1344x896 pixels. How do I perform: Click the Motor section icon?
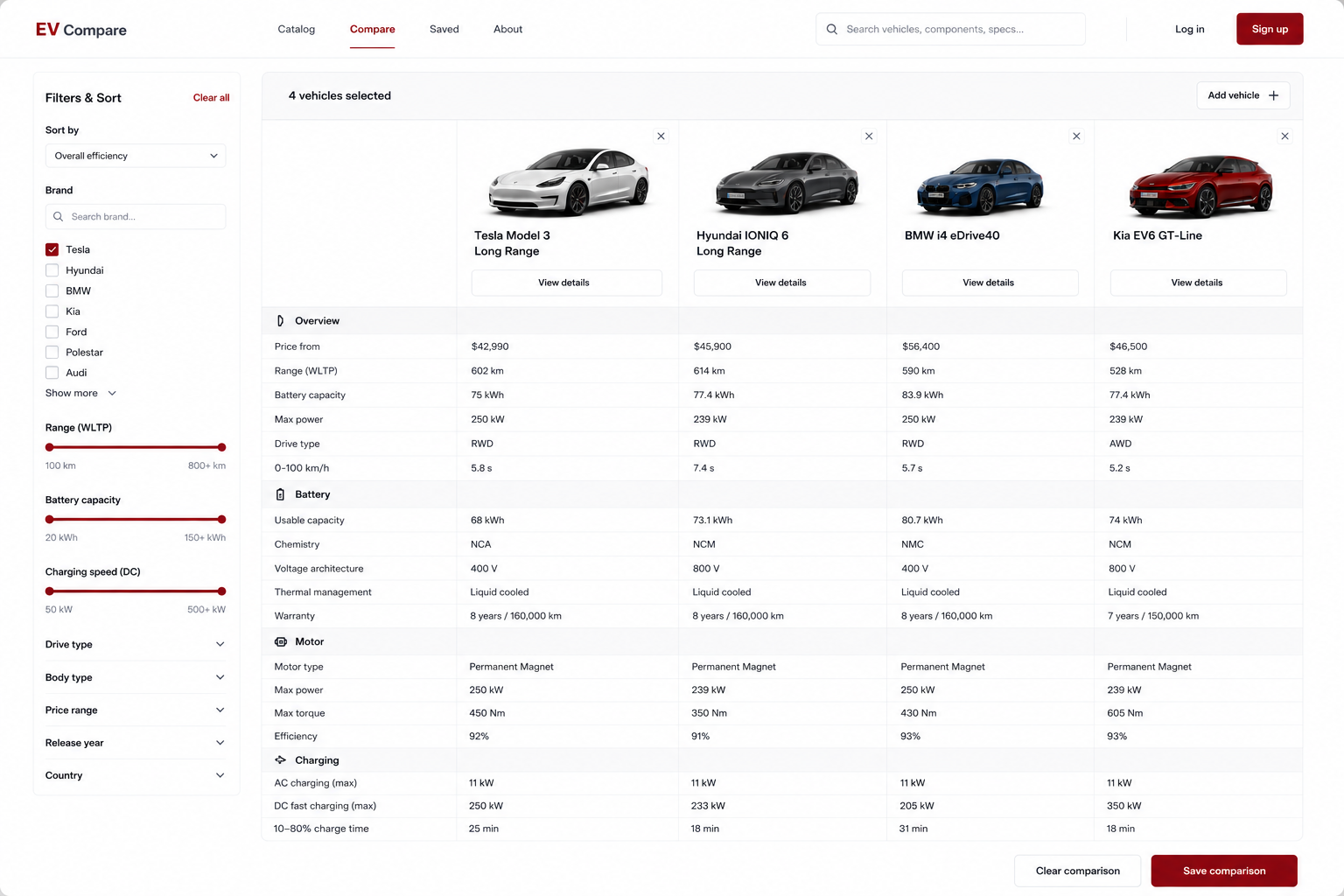(x=280, y=641)
